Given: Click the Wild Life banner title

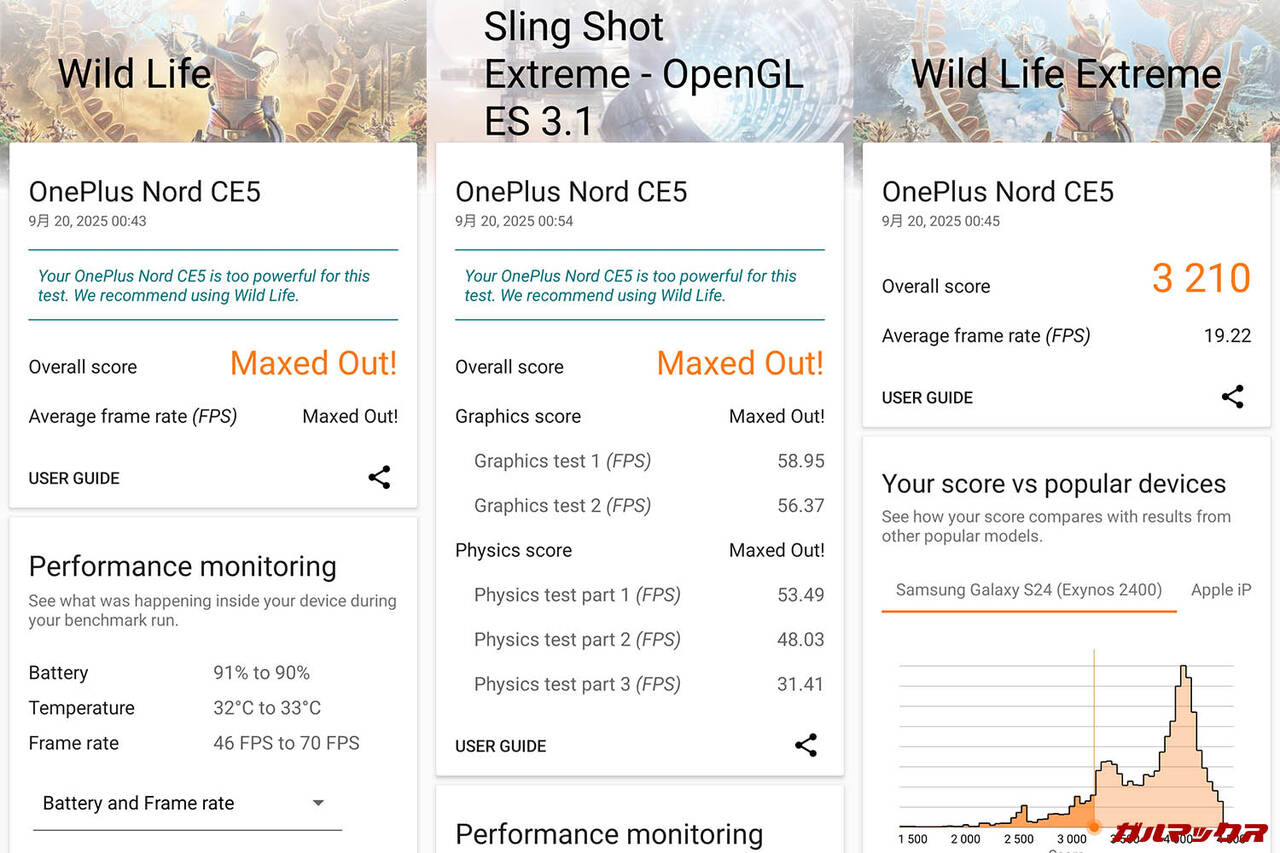Looking at the screenshot, I should coord(135,74).
